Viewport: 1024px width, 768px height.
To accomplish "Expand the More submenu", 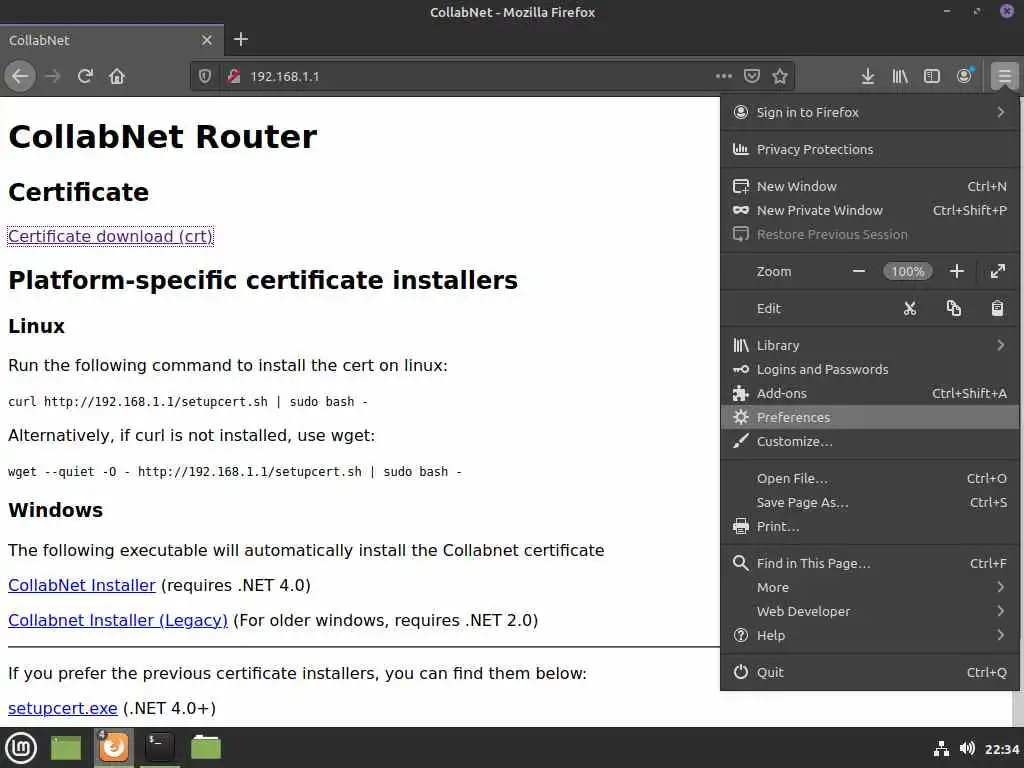I will [x=870, y=587].
